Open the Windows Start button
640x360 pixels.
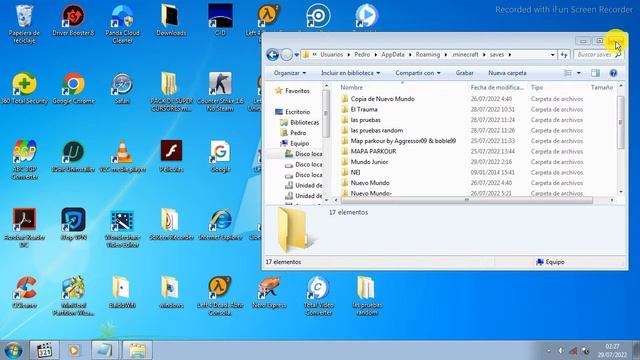point(13,351)
